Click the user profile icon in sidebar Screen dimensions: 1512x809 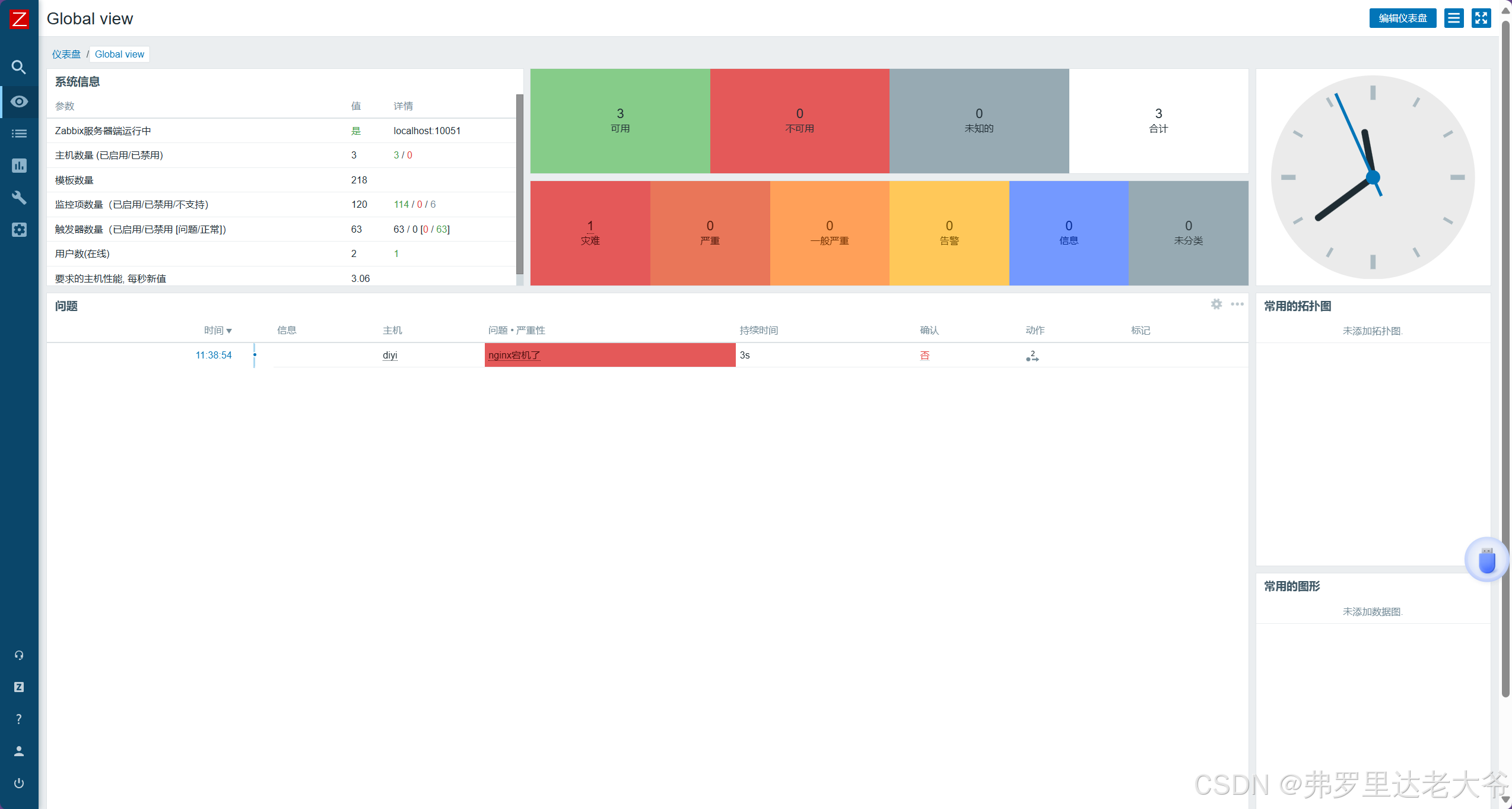pyautogui.click(x=19, y=751)
